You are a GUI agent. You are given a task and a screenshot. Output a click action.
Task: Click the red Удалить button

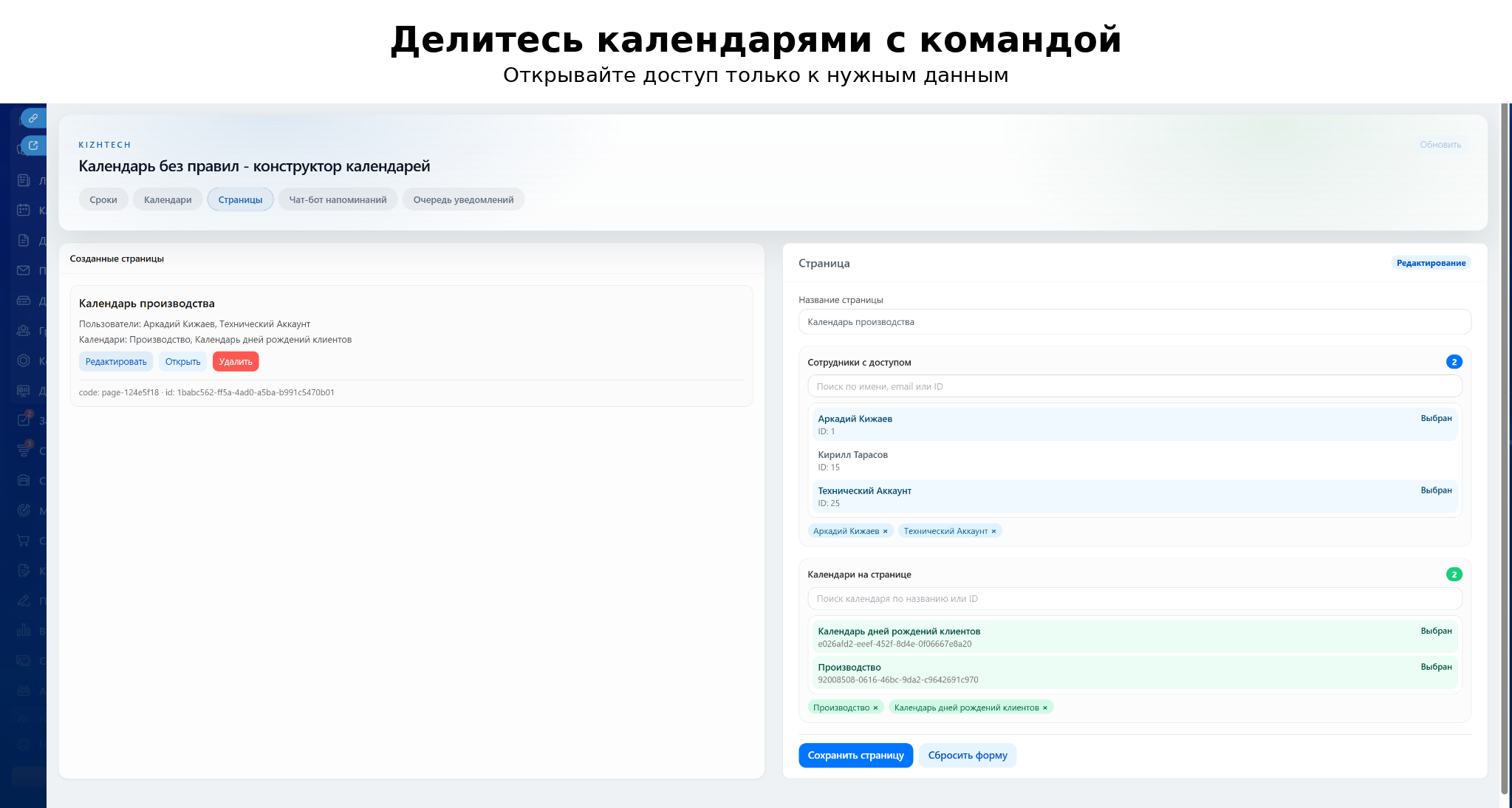coord(236,362)
